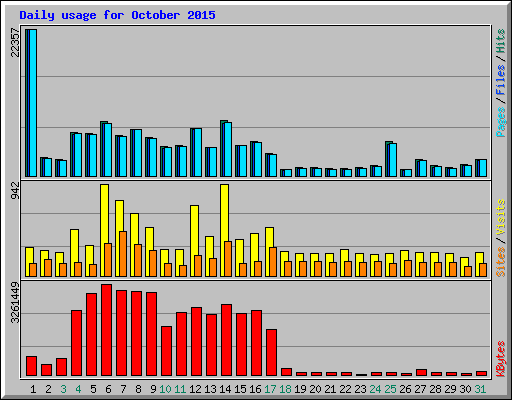Click the red KBytes bar for day 14
This screenshot has width=512, height=400.
tap(227, 340)
